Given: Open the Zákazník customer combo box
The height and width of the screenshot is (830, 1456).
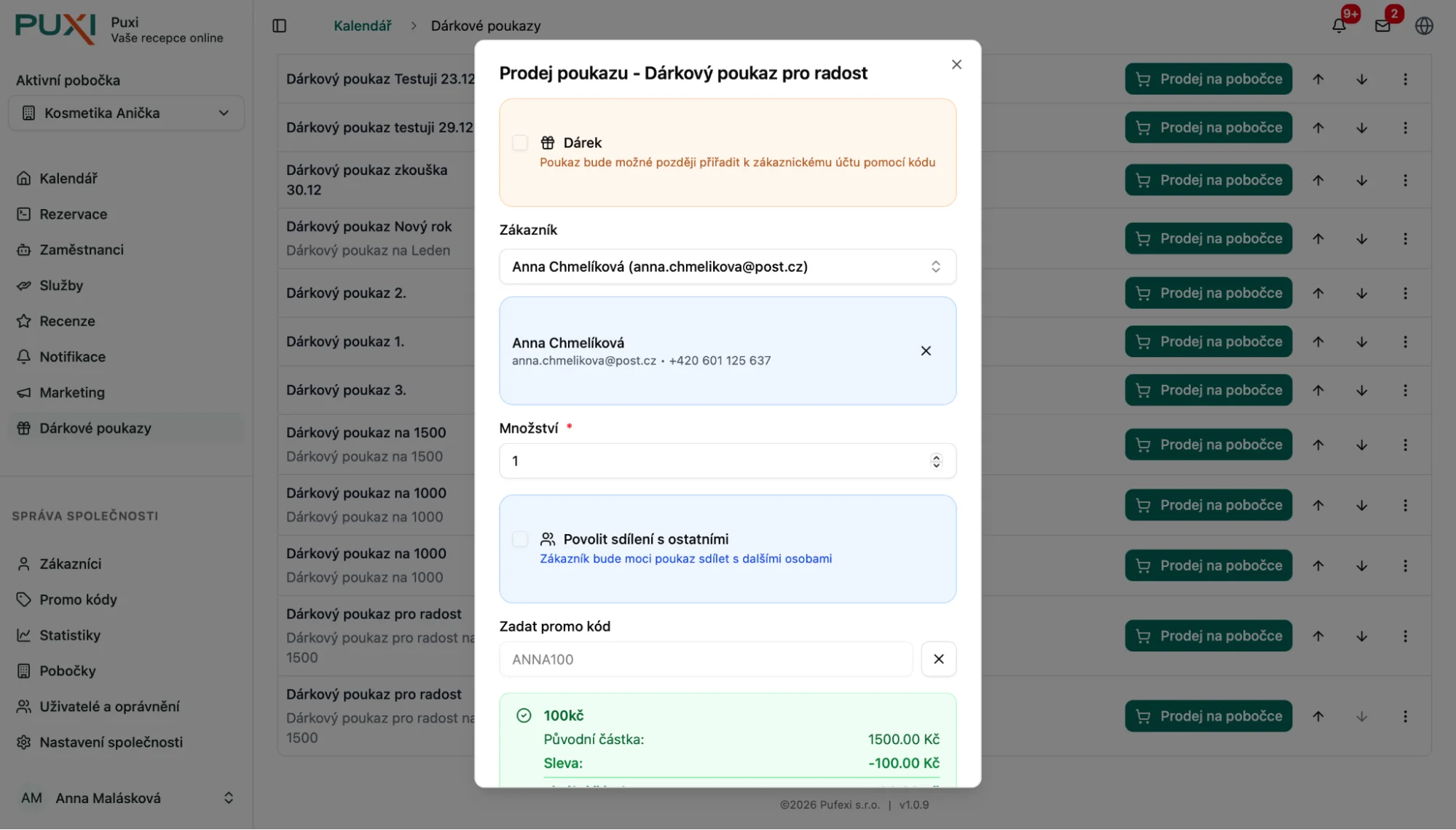Looking at the screenshot, I should [727, 267].
